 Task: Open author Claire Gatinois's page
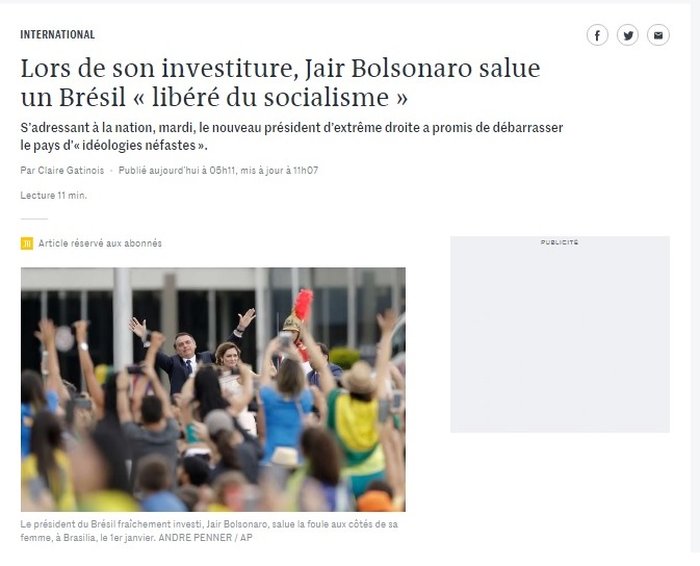(x=71, y=170)
